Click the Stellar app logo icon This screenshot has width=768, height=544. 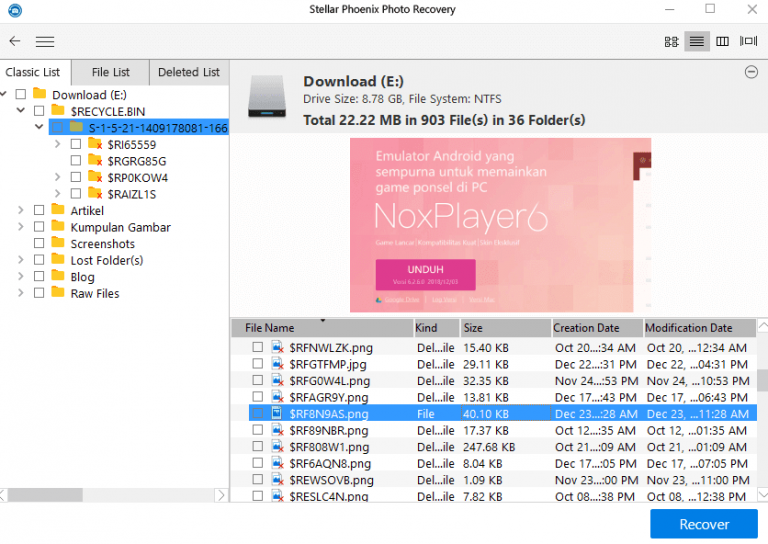pyautogui.click(x=15, y=9)
